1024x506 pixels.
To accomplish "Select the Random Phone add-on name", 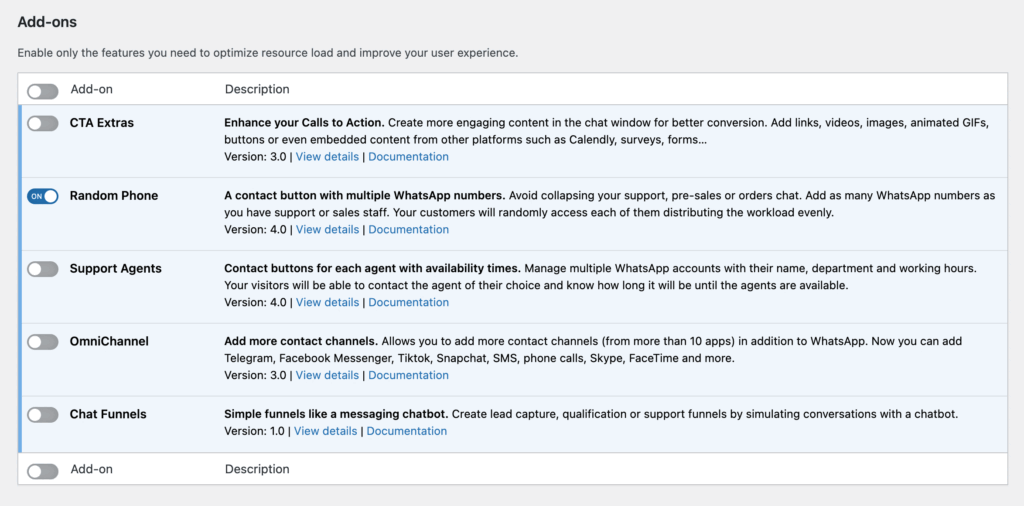I will click(113, 196).
